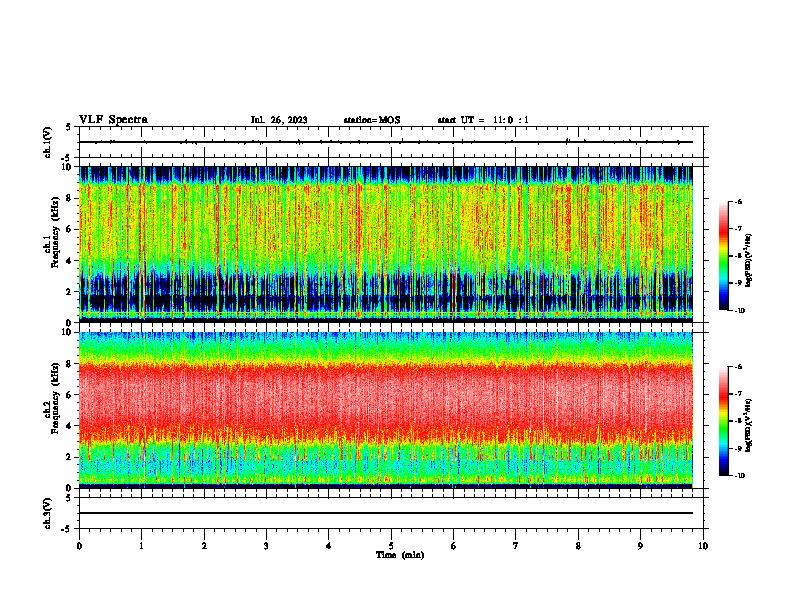Click "-7" on the ch.1 color scale
Screen dimensions: 792x612
[738, 229]
